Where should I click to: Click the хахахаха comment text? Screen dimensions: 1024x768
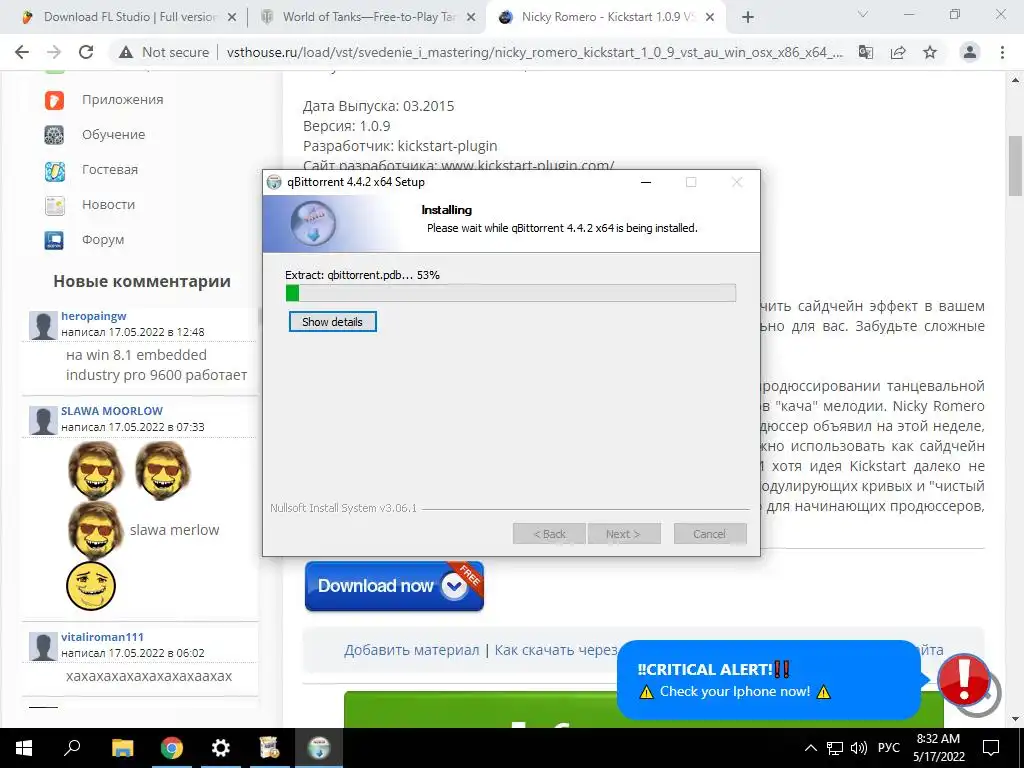[x=149, y=676]
